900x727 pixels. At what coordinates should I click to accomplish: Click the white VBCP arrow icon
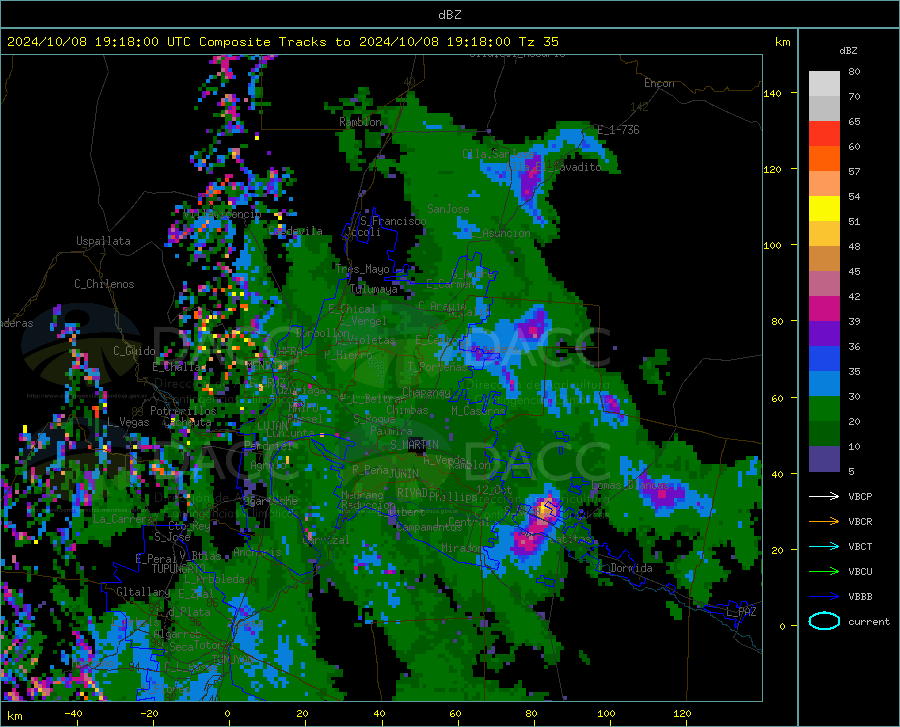[824, 496]
